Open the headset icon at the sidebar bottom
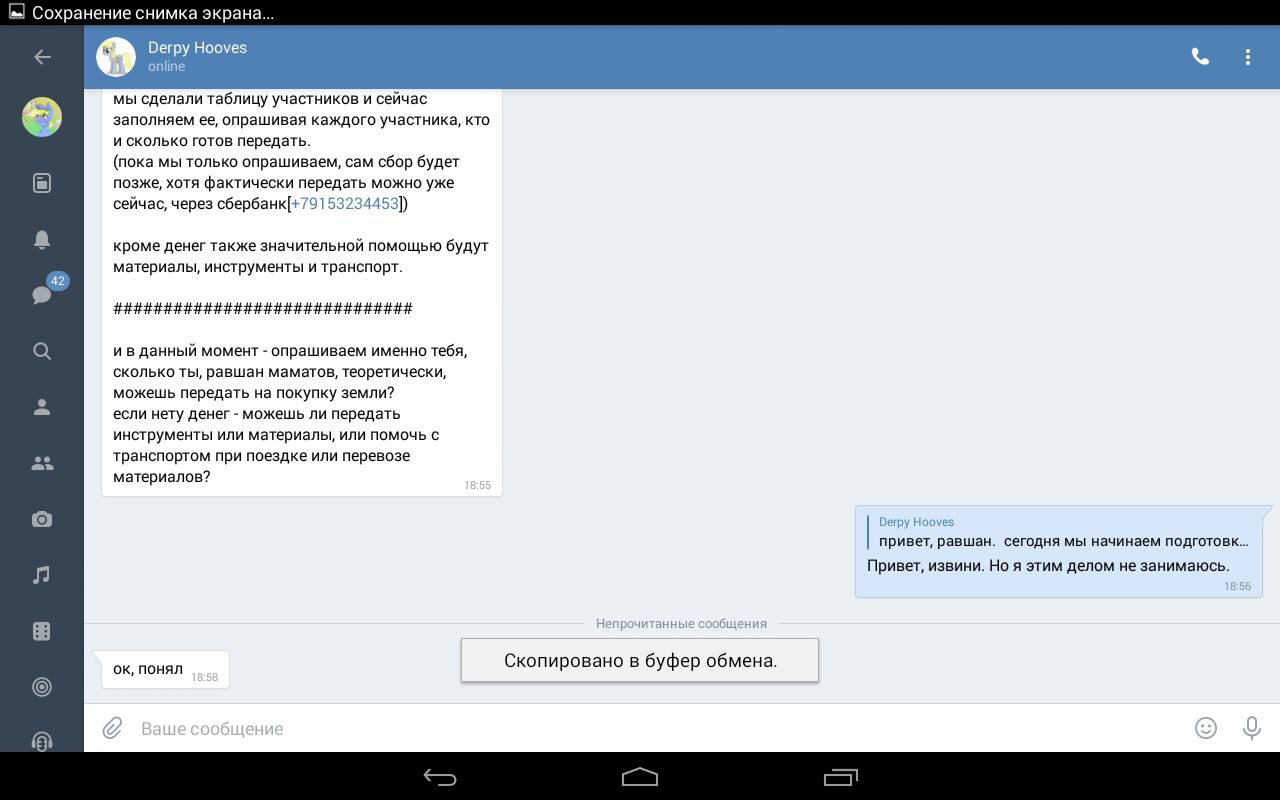This screenshot has height=800, width=1280. 42,741
